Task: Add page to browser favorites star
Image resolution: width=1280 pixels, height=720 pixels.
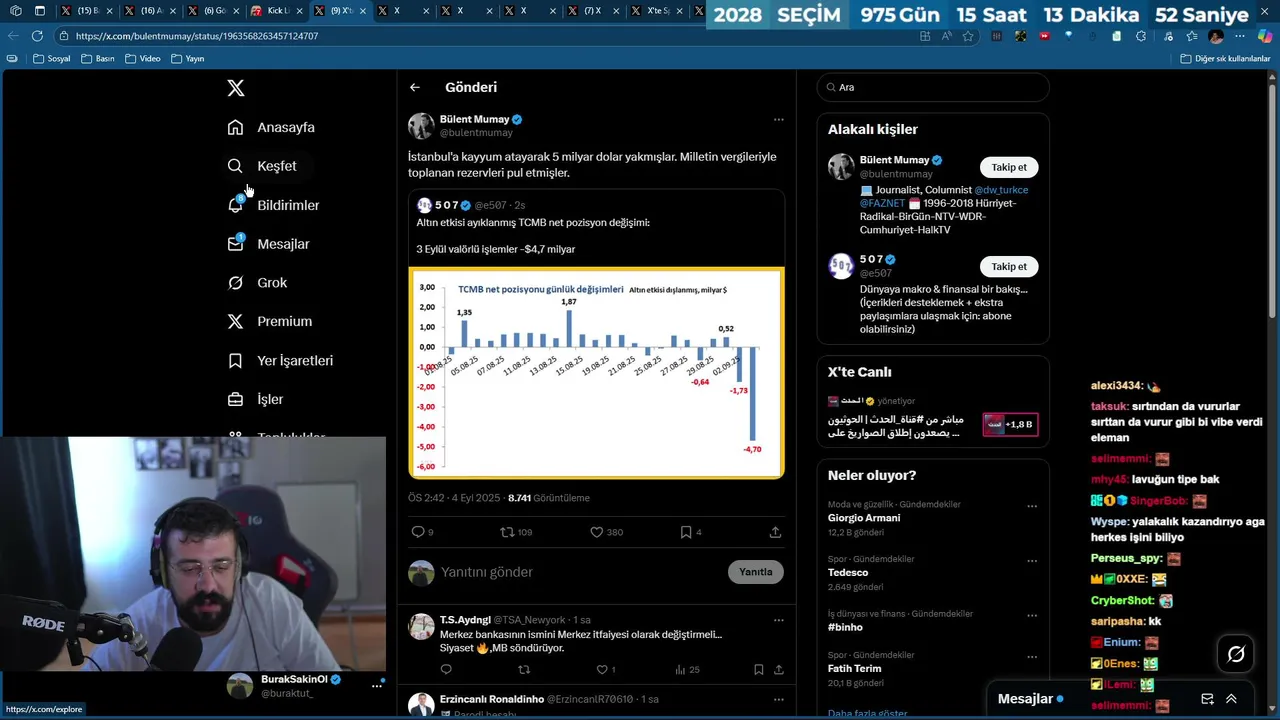Action: (968, 36)
